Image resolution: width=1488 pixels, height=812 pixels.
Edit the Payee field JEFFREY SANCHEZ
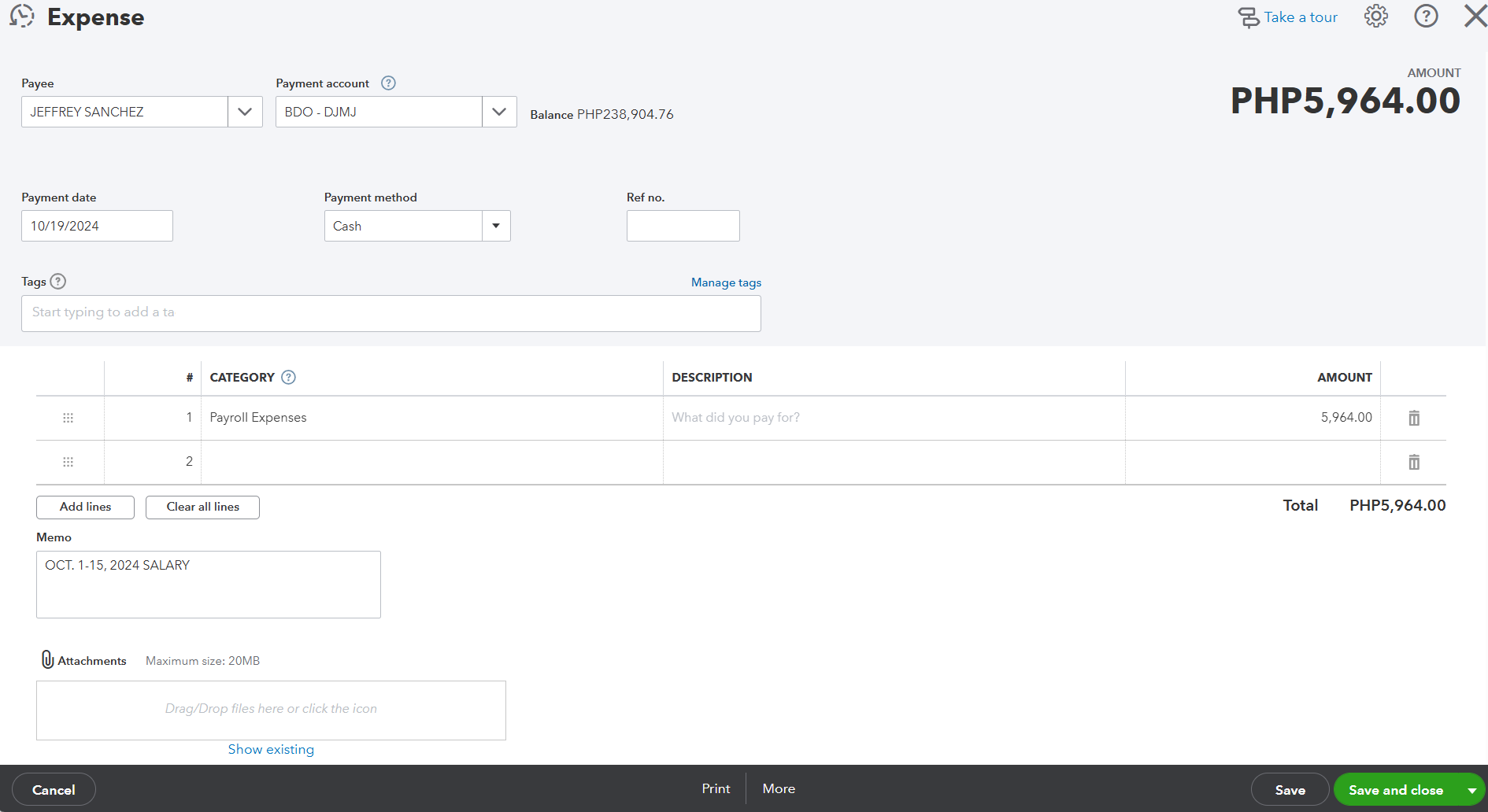(125, 112)
